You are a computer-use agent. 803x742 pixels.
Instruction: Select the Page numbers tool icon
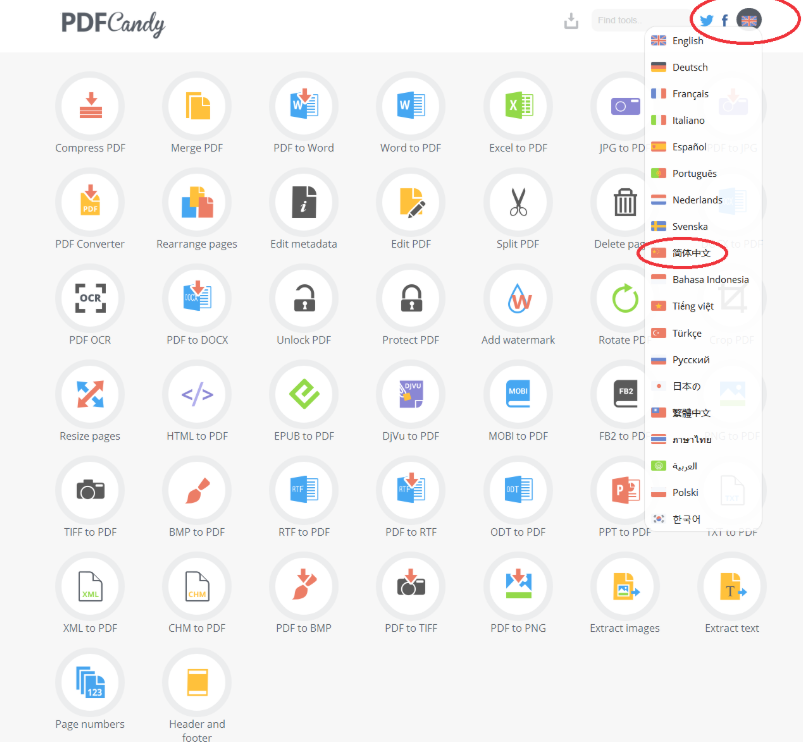90,683
